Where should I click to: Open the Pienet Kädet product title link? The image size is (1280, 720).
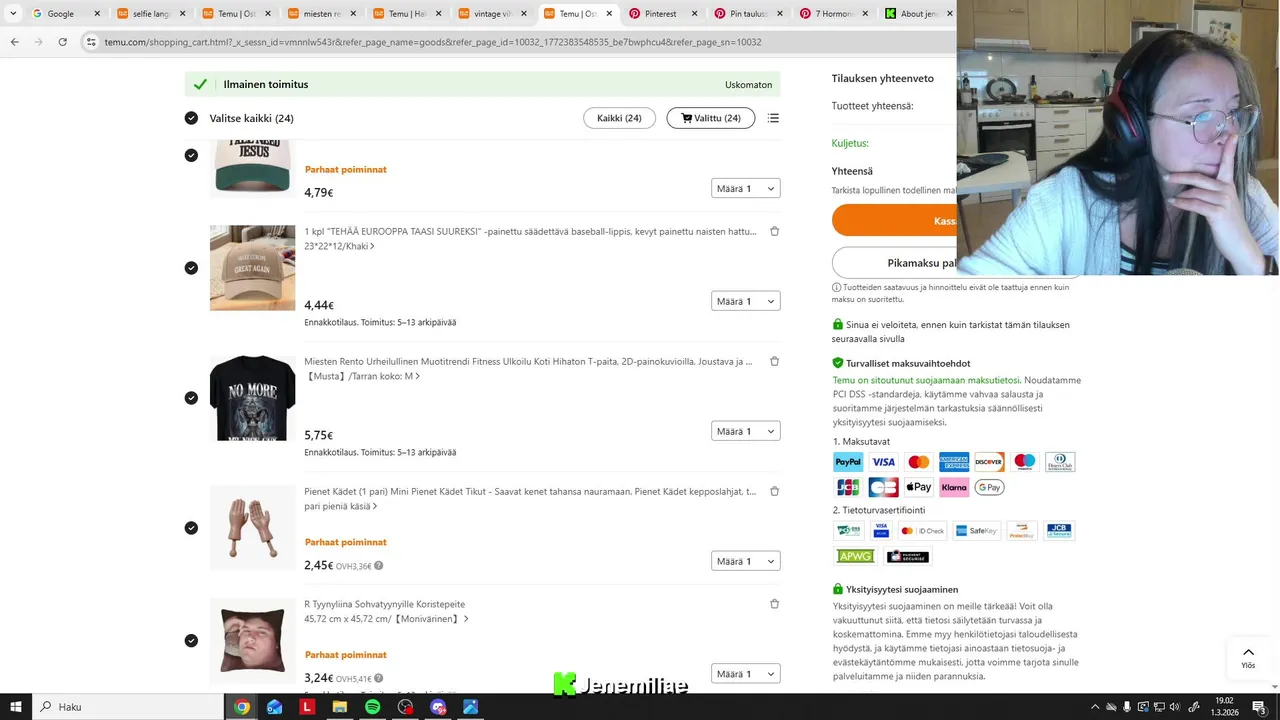530,491
